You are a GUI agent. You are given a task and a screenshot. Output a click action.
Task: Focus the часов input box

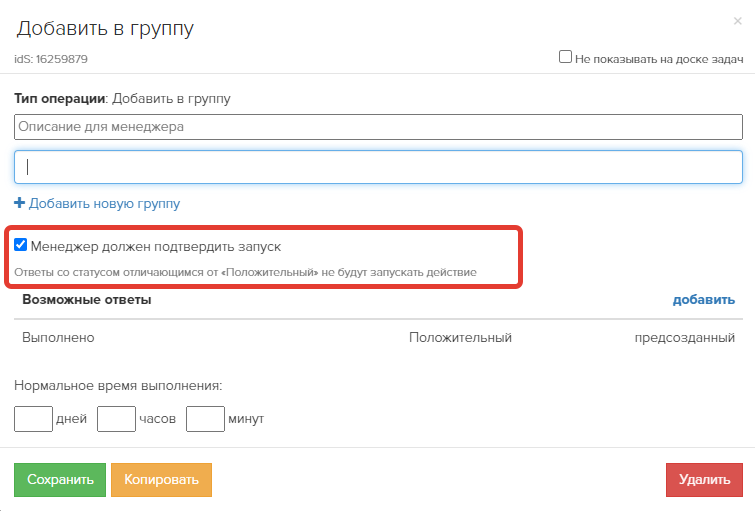(x=117, y=419)
